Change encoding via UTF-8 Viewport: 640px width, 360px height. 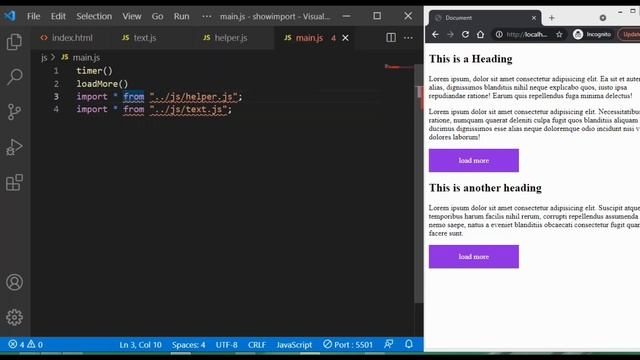click(227, 344)
